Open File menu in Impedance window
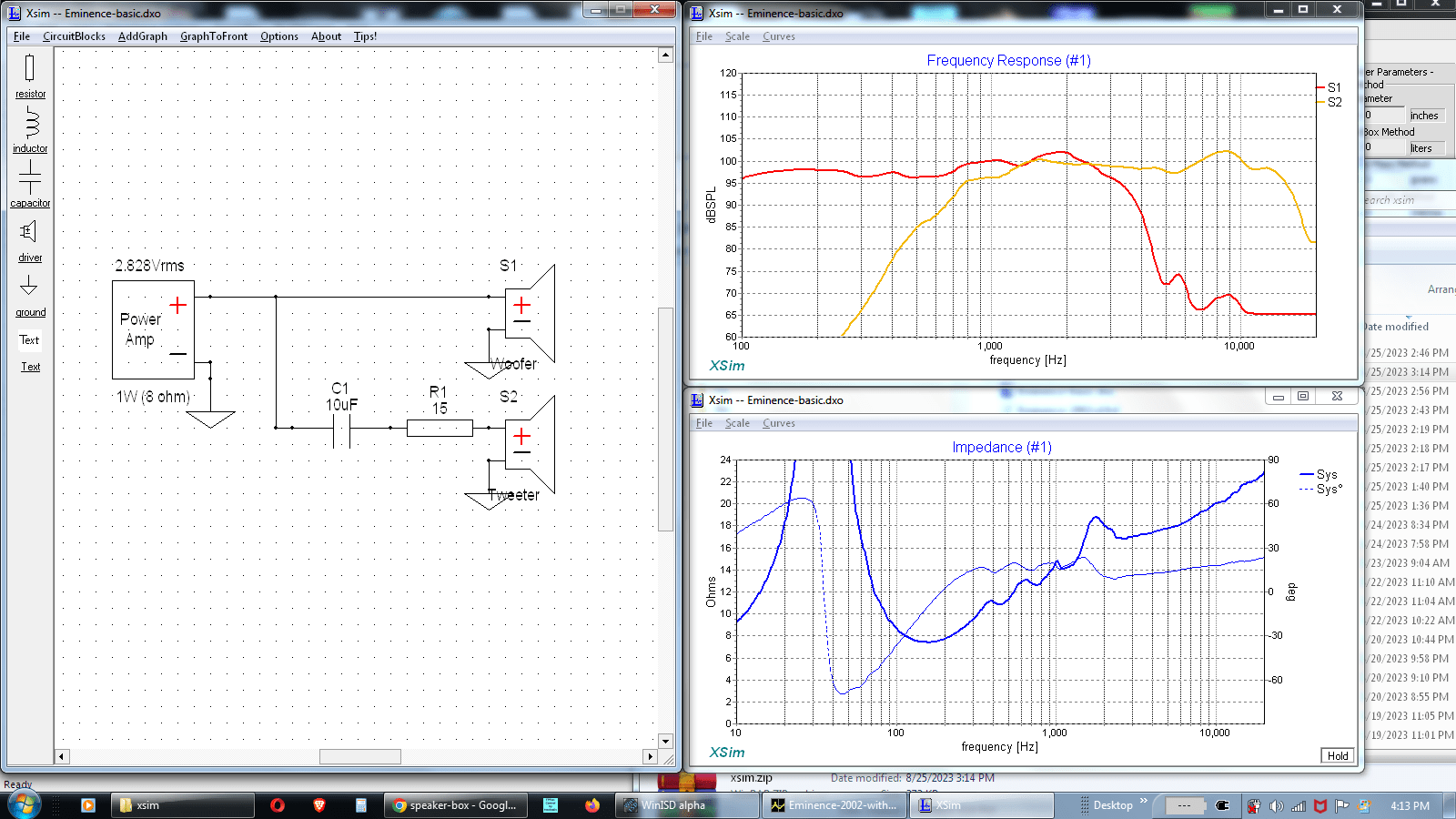The image size is (1456, 819). 704,423
